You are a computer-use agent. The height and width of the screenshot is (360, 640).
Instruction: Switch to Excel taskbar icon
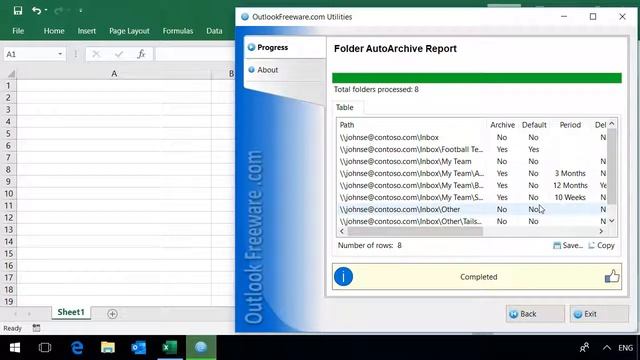[x=170, y=347]
